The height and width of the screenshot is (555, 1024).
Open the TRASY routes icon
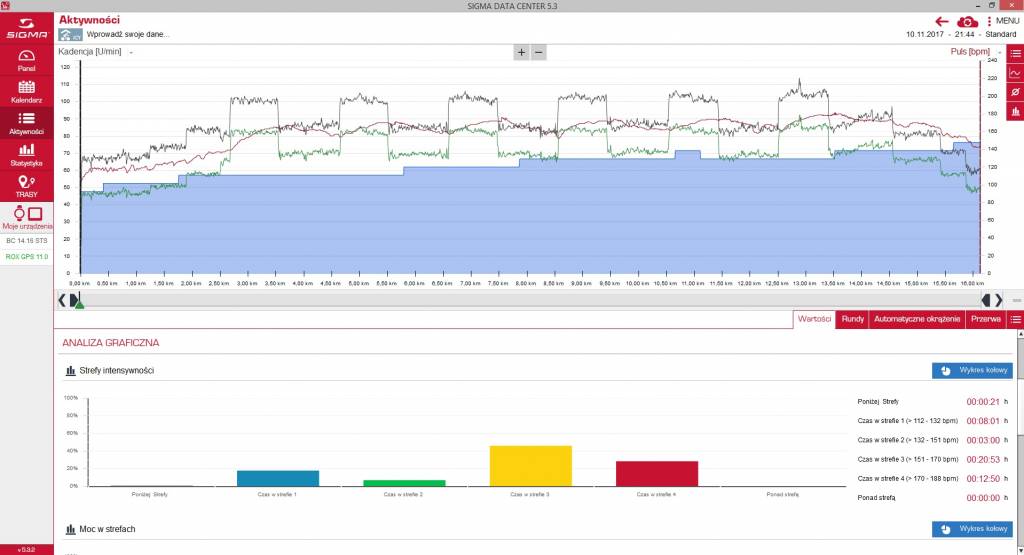tap(26, 186)
